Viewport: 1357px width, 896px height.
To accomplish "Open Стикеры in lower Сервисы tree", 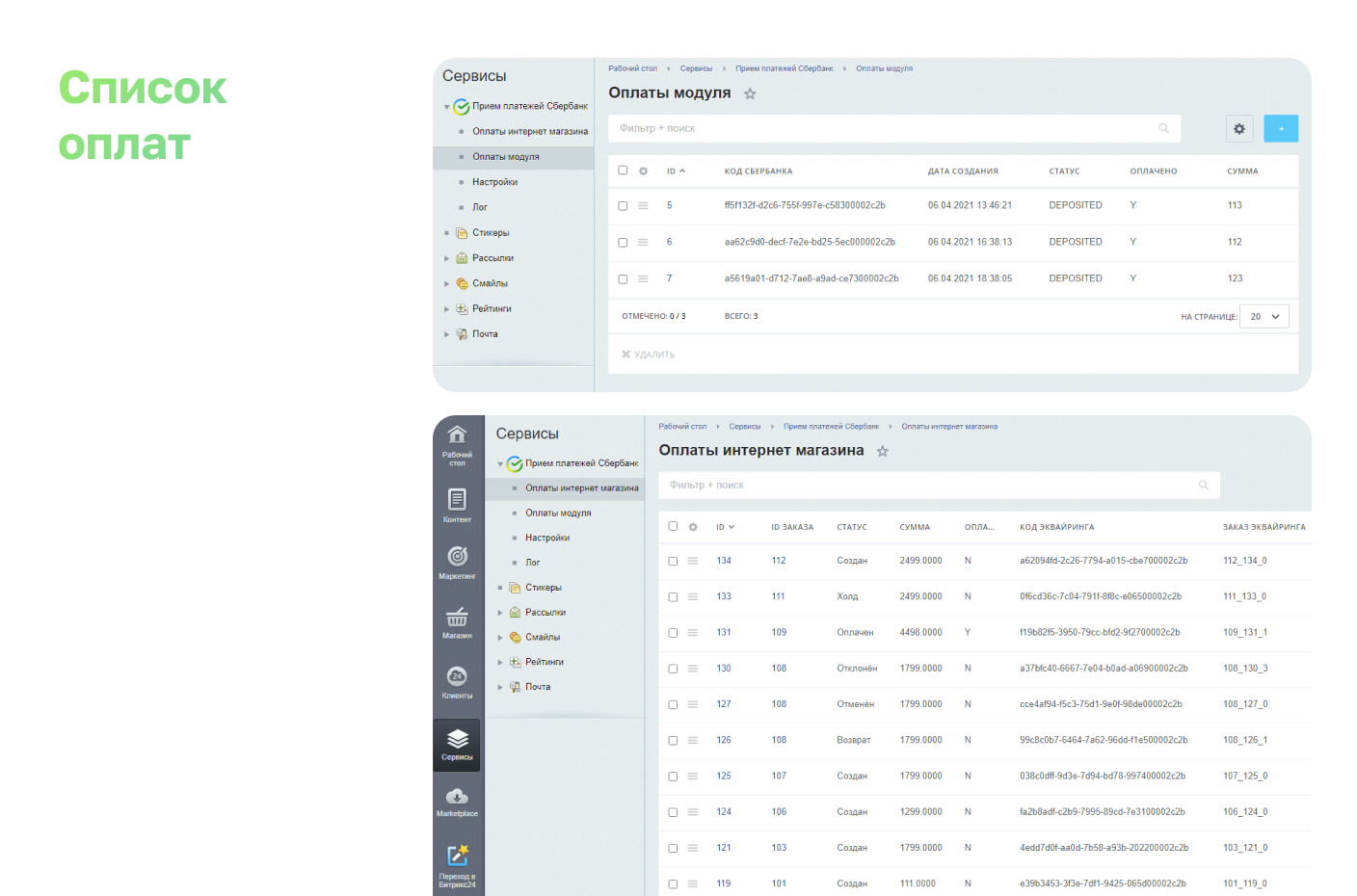I will click(544, 588).
